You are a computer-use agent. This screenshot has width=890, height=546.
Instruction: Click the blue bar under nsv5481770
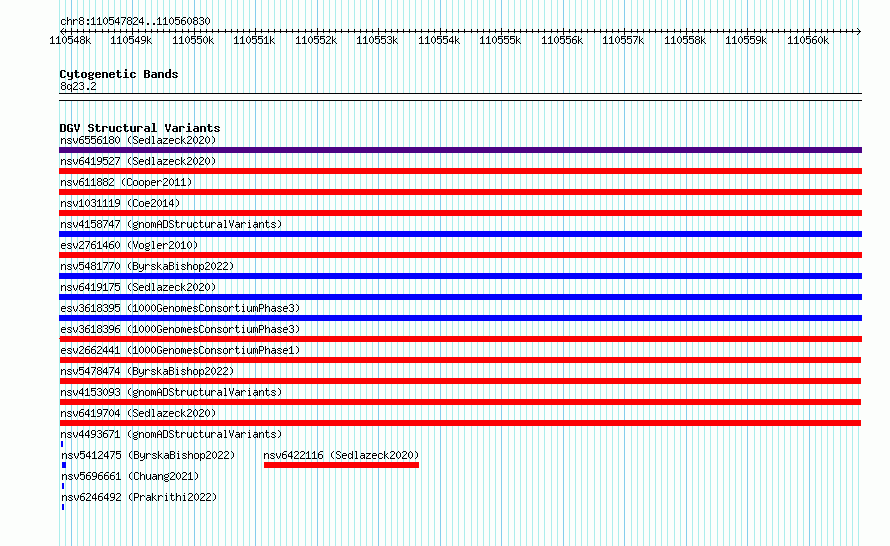(460, 276)
